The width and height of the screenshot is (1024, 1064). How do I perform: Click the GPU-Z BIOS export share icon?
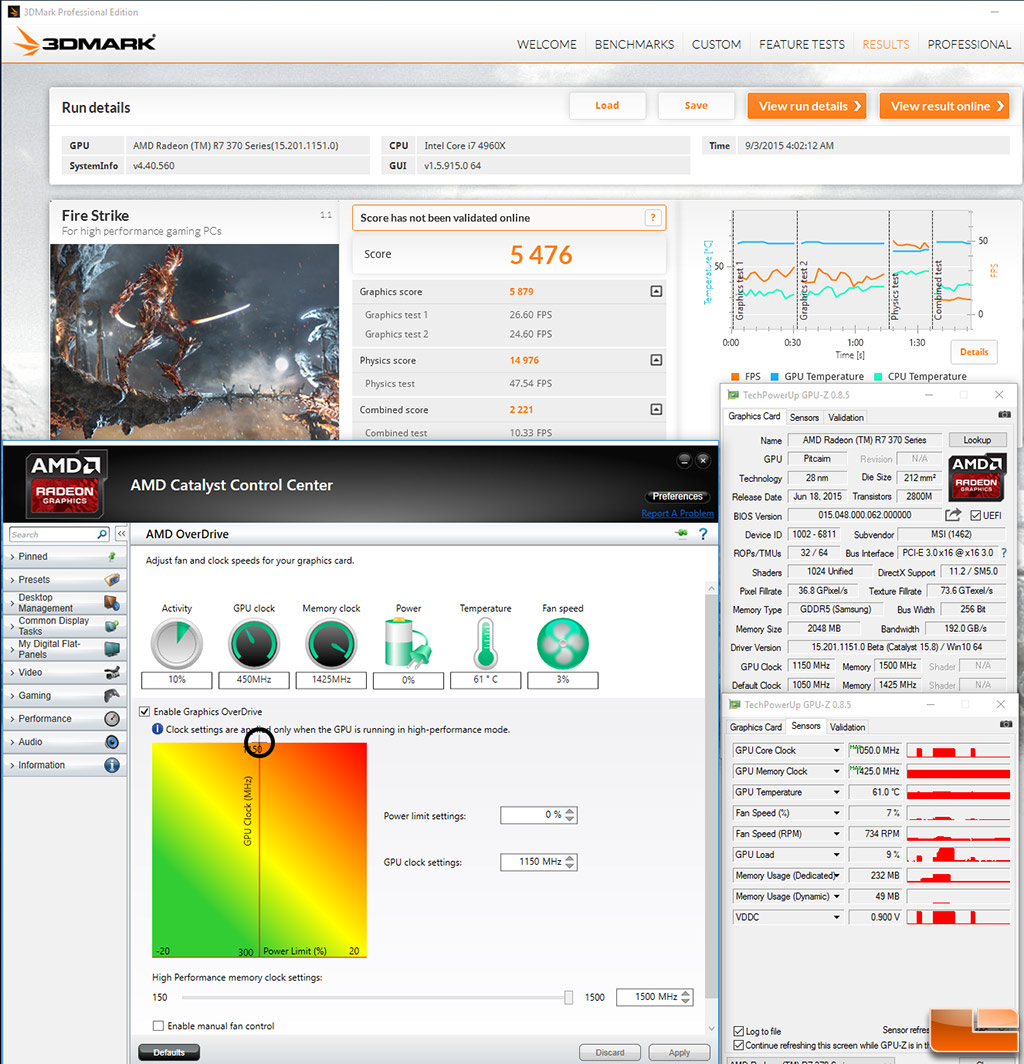coord(953,515)
